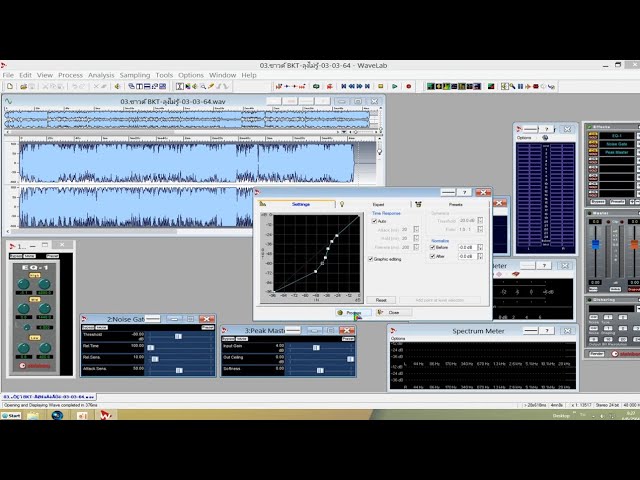
Task: Select the magnifier zoom tool in toolbar
Action: click(203, 87)
